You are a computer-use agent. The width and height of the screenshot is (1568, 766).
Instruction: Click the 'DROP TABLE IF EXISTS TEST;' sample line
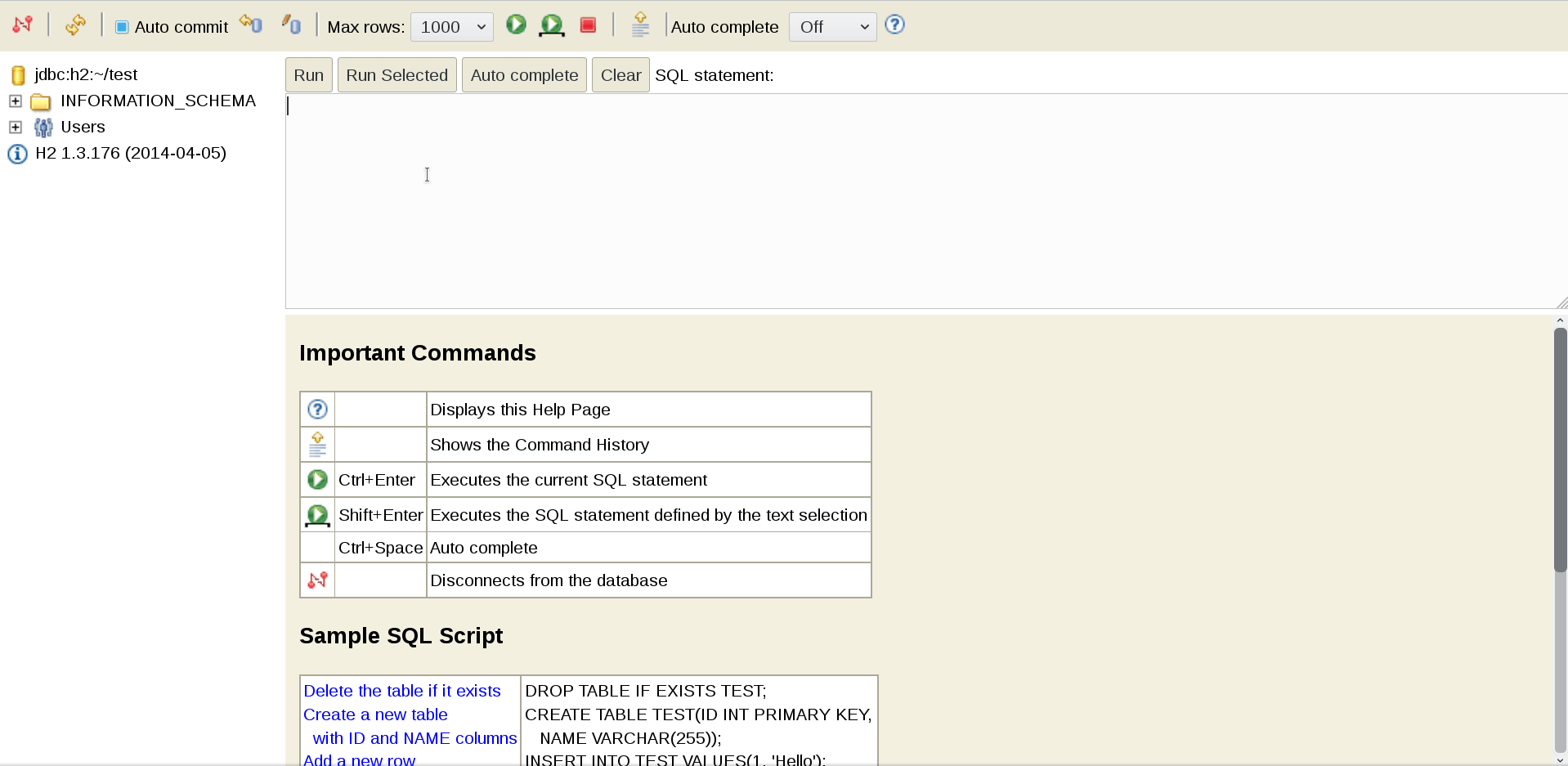pyautogui.click(x=646, y=691)
